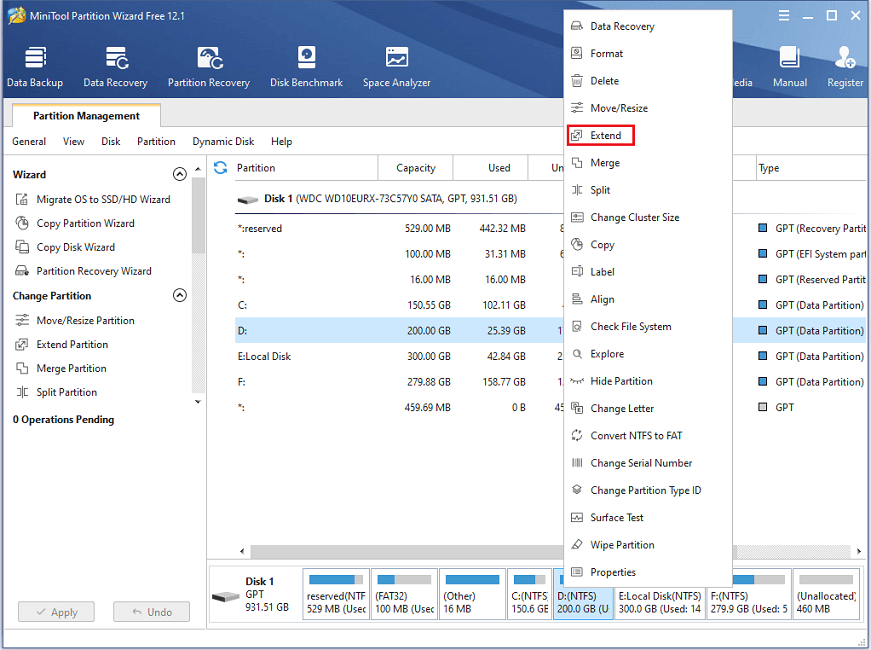The height and width of the screenshot is (650, 871).
Task: Open Change Partition Type ID
Action: pyautogui.click(x=648, y=490)
